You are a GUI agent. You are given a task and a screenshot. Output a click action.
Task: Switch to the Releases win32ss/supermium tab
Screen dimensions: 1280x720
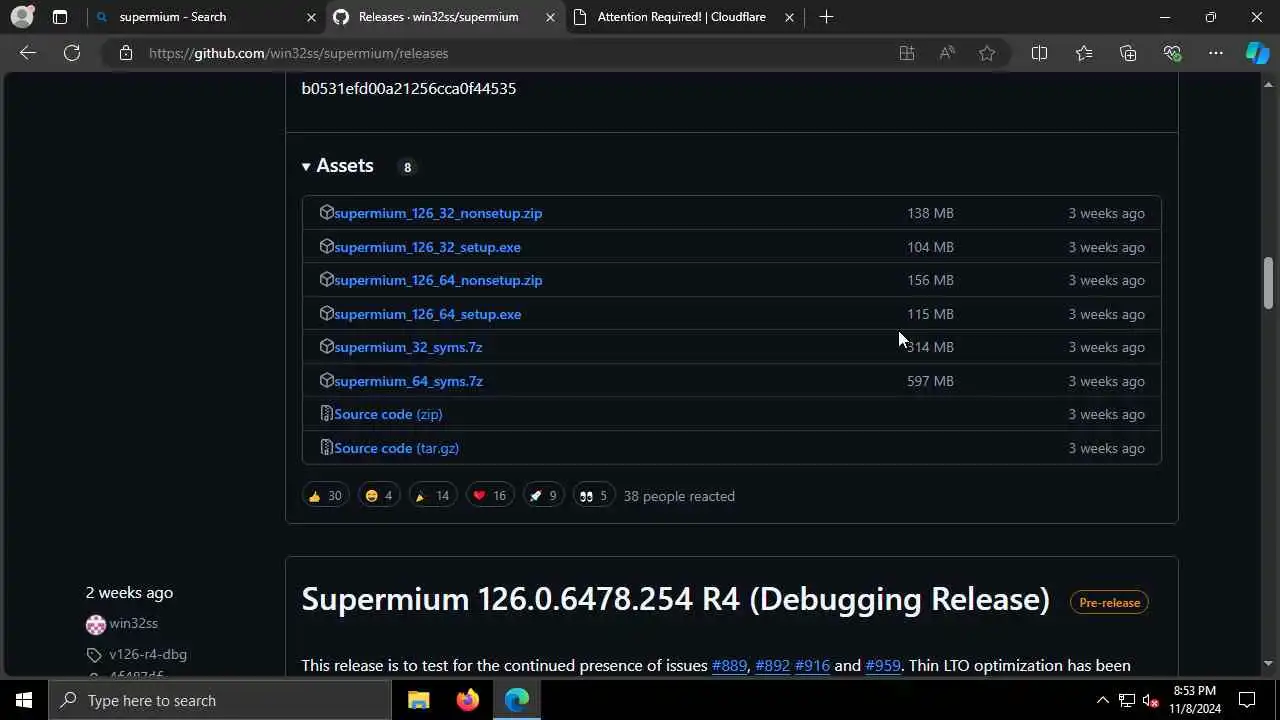click(444, 17)
